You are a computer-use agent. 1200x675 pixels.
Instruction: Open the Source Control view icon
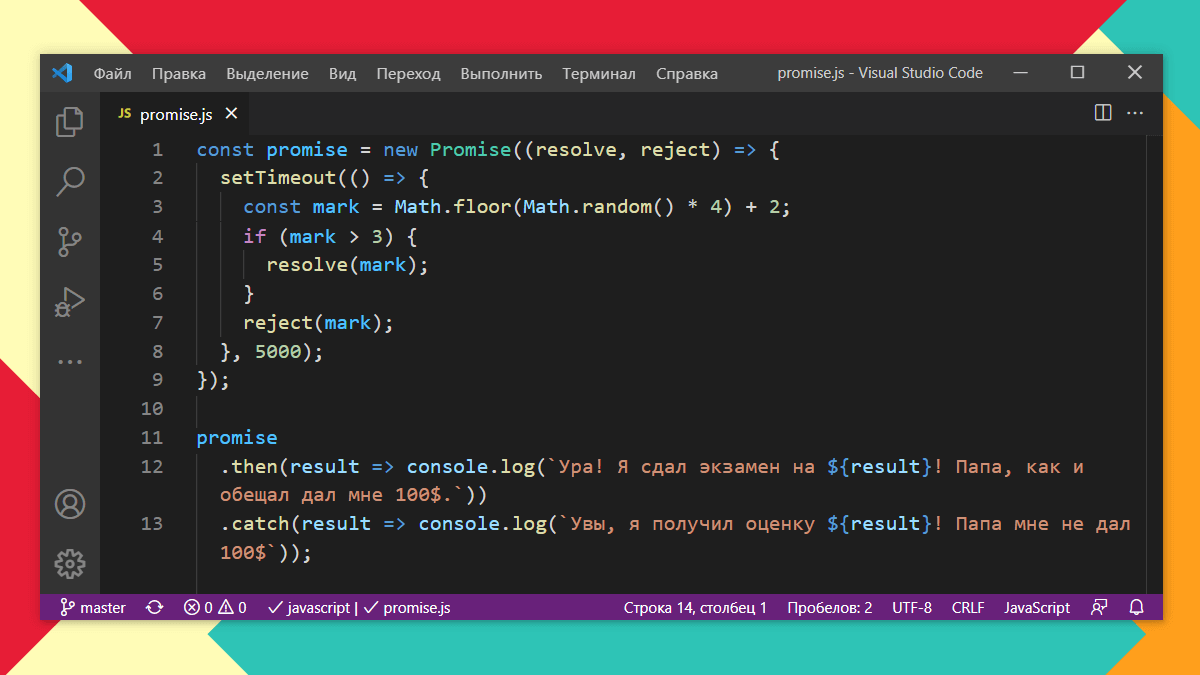69,241
